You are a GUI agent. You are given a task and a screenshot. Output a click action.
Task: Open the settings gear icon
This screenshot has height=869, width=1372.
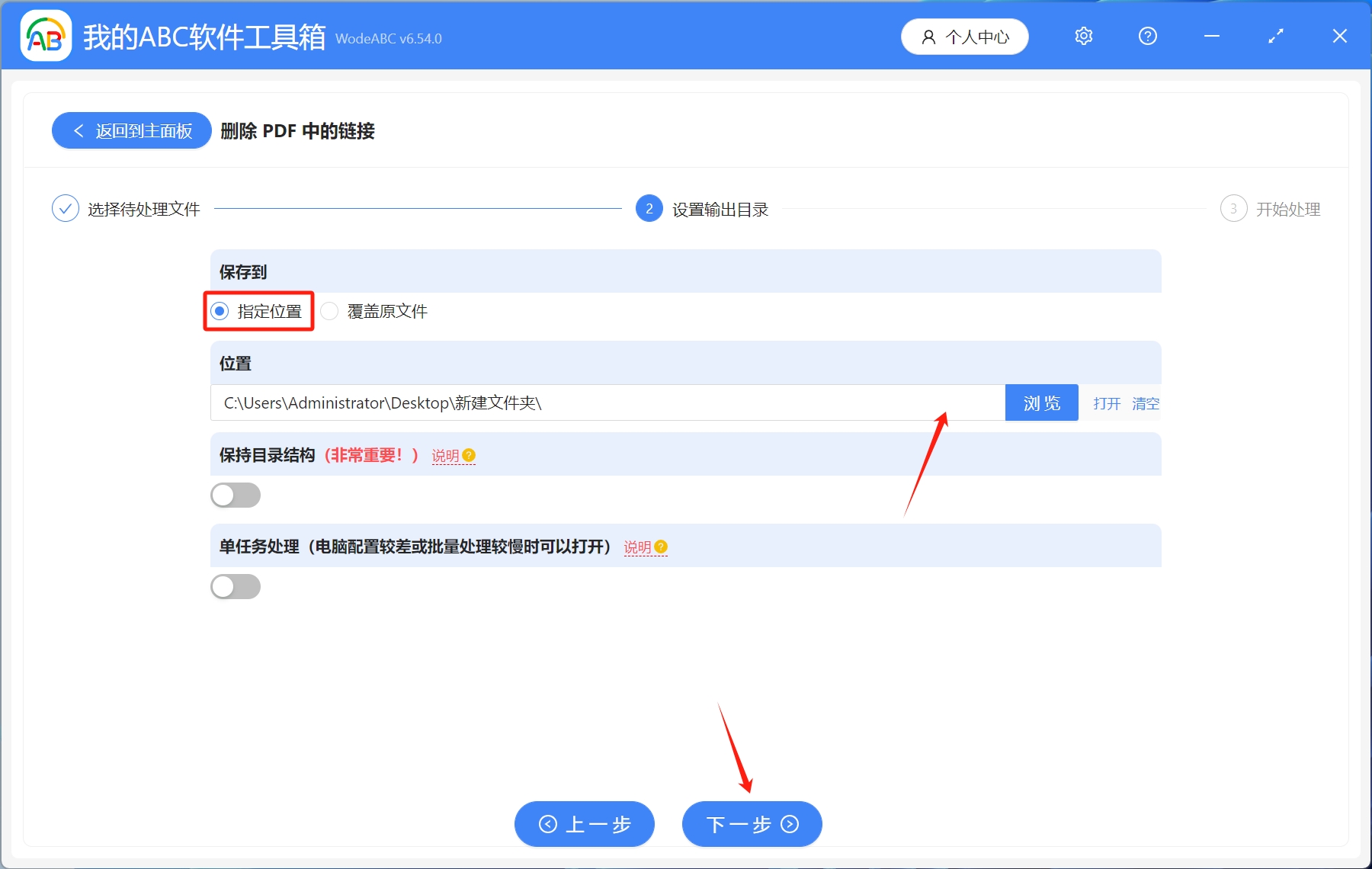click(x=1083, y=36)
